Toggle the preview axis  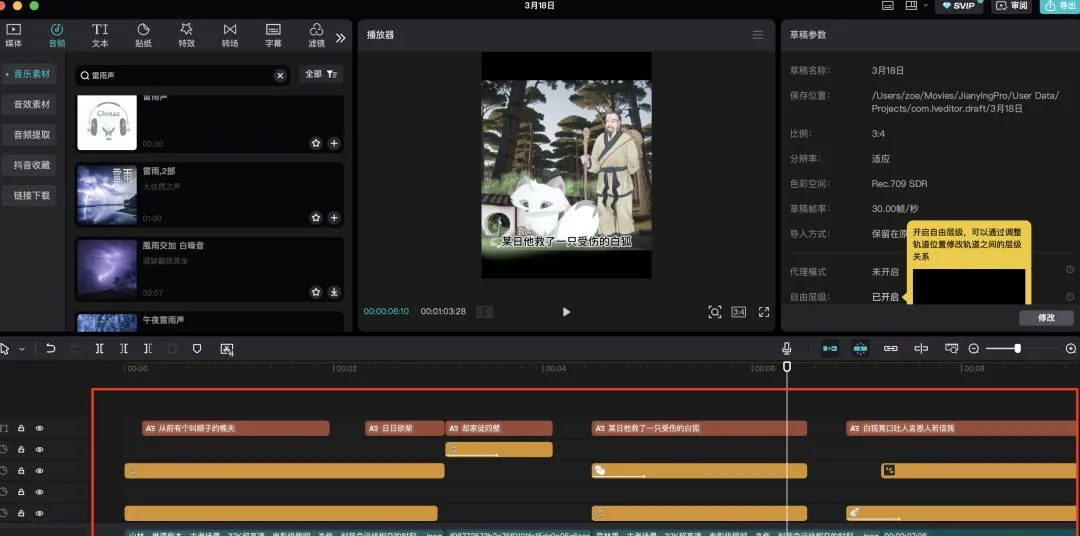921,349
